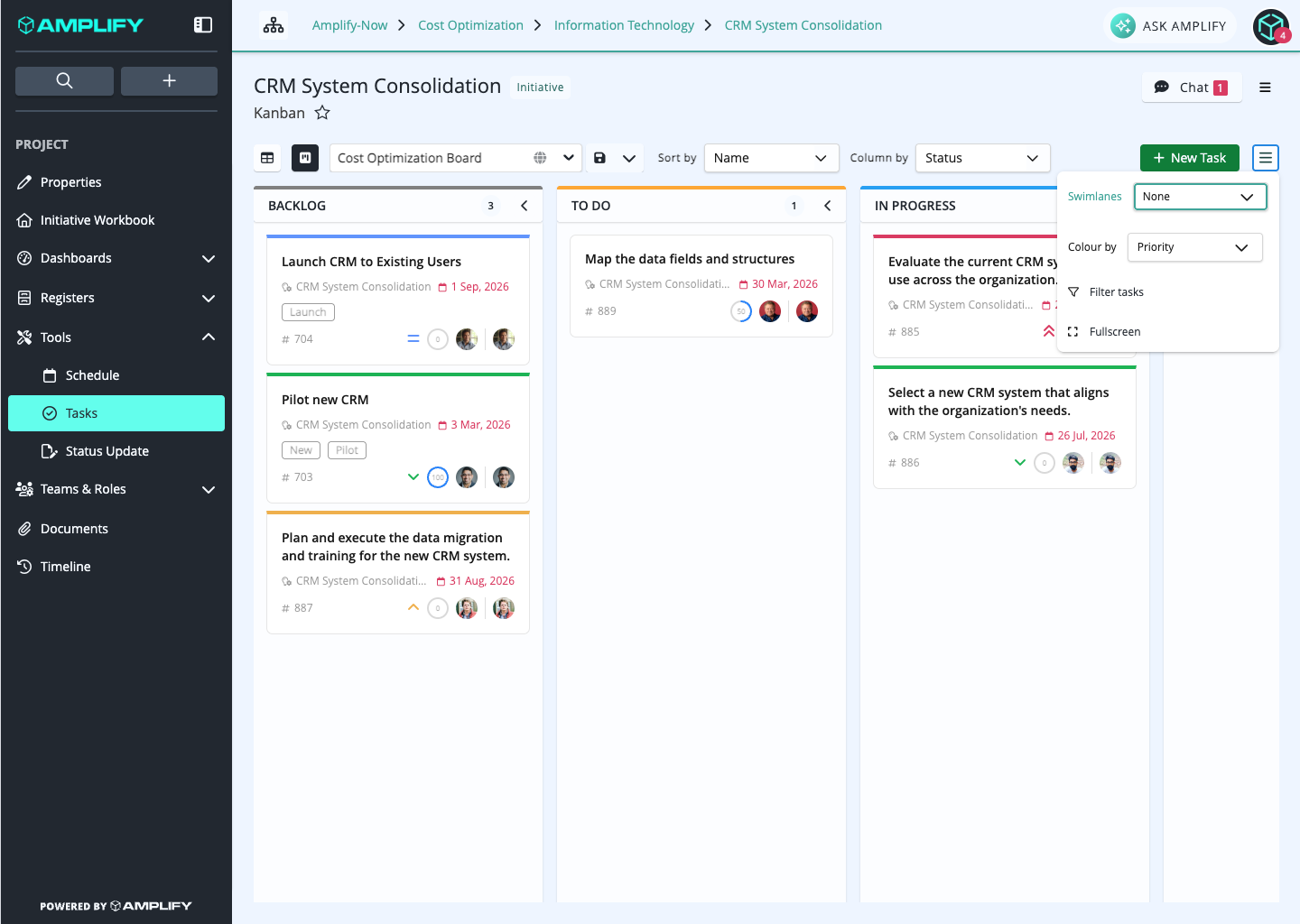Click progress circle on Map the data fields card

click(741, 311)
